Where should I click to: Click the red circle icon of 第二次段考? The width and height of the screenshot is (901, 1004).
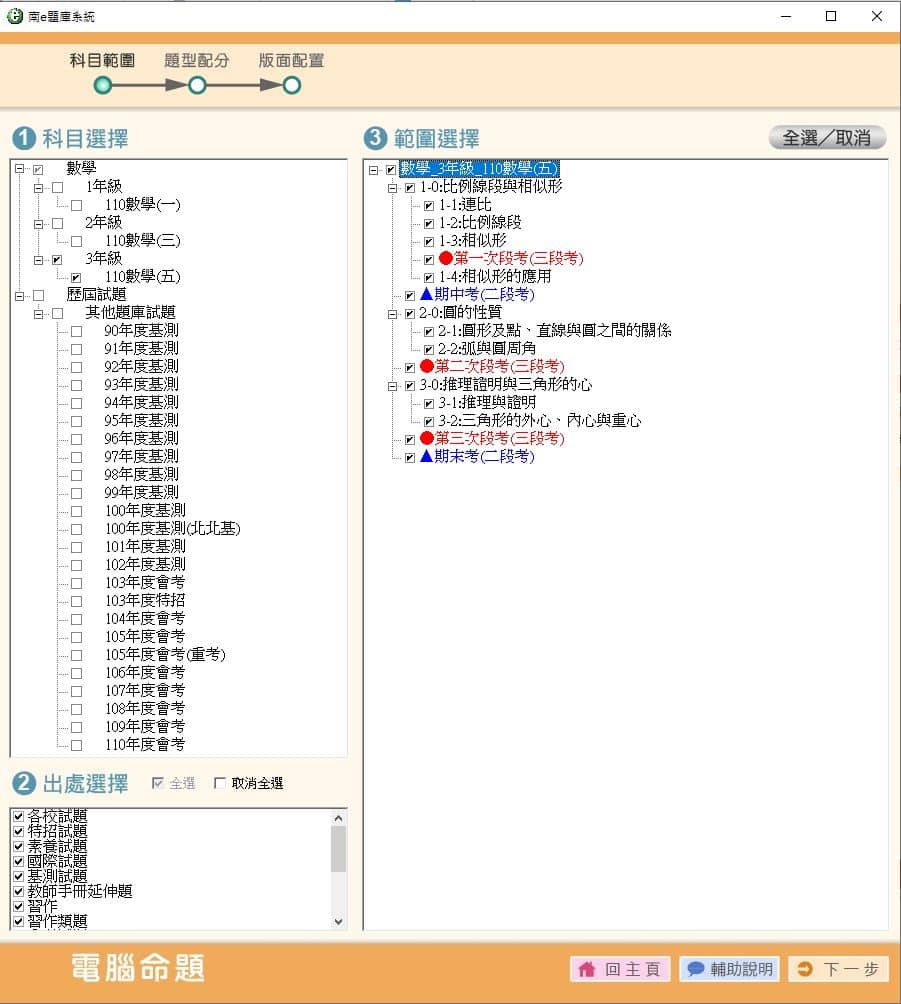427,366
